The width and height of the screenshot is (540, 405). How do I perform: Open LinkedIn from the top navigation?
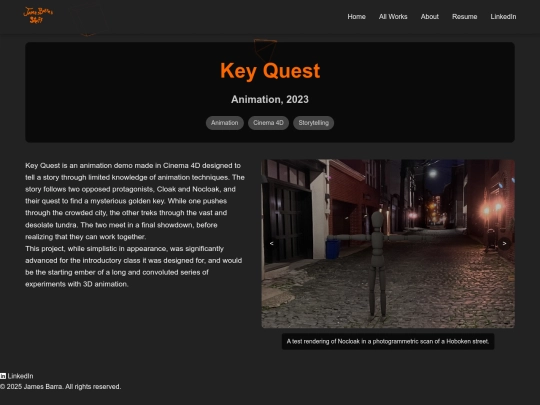tap(503, 17)
